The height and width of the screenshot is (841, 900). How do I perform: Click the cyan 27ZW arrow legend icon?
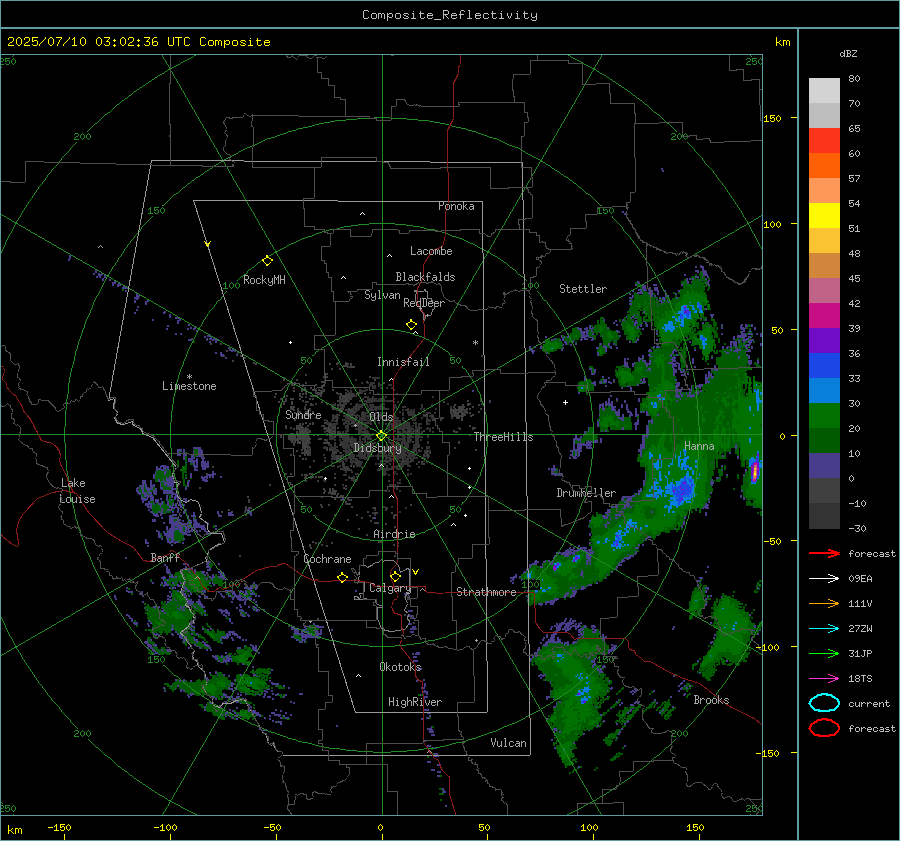[x=824, y=628]
